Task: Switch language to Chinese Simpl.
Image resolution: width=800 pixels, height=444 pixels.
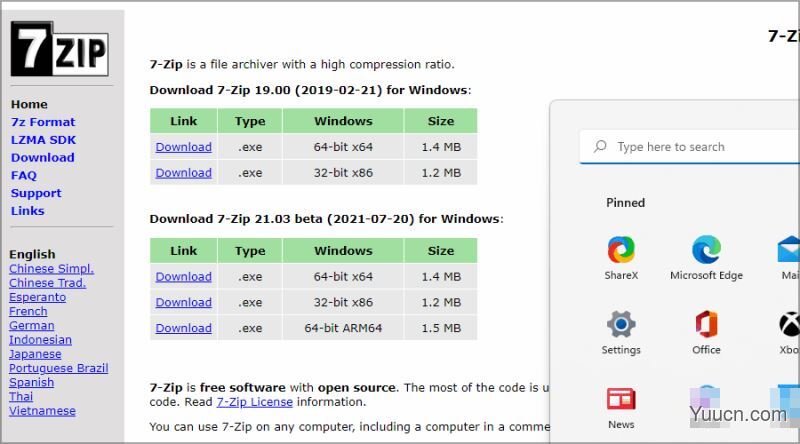Action: (52, 268)
